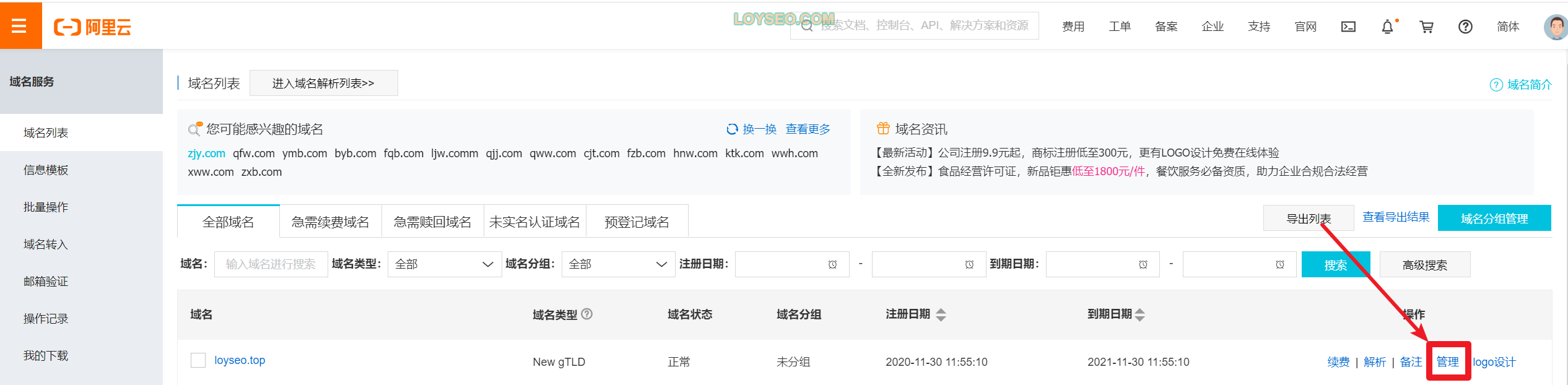Screen dimensions: 1568x385
Task: Click the 域名分组管理 button
Action: [1494, 218]
